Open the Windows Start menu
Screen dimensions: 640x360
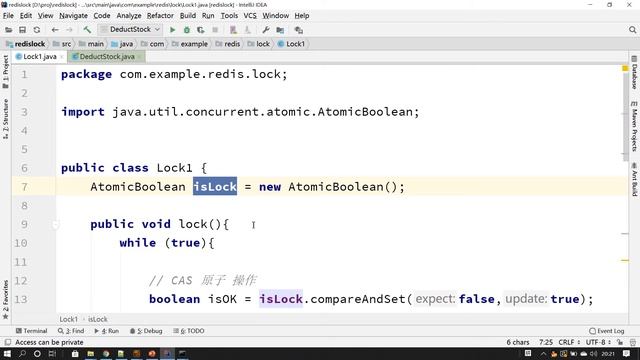pos(7,353)
